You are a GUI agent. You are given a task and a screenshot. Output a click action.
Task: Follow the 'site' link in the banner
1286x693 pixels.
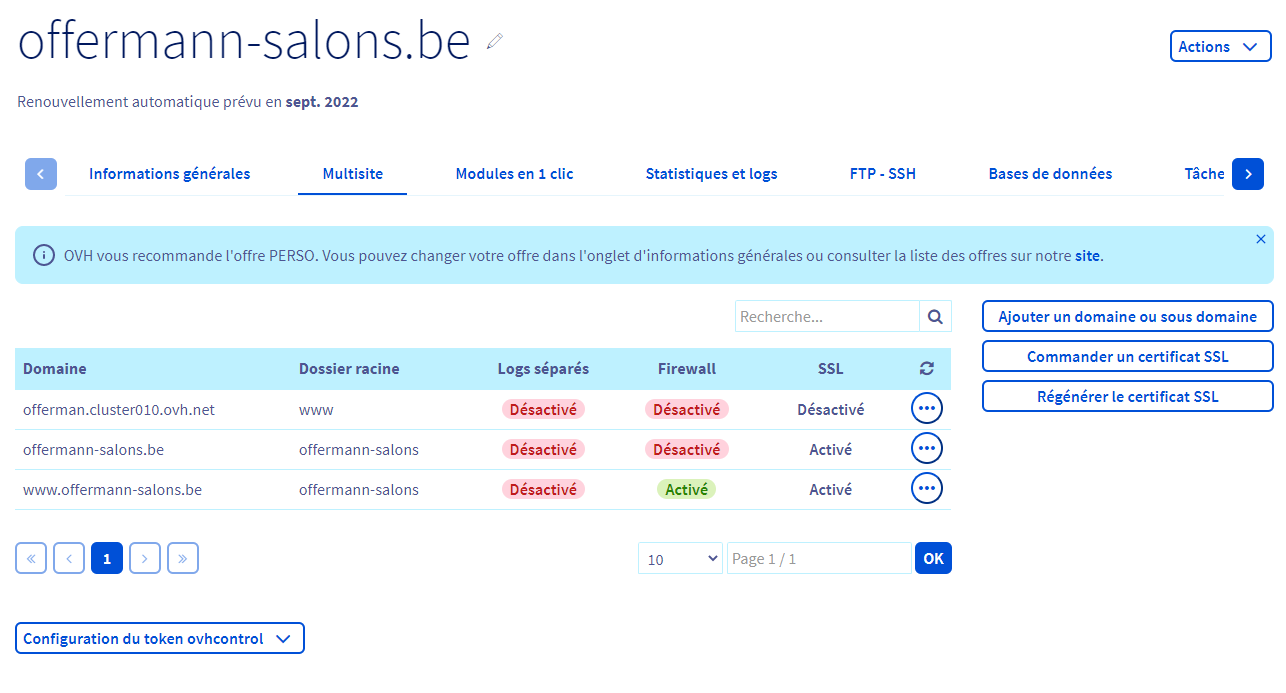pyautogui.click(x=1087, y=256)
